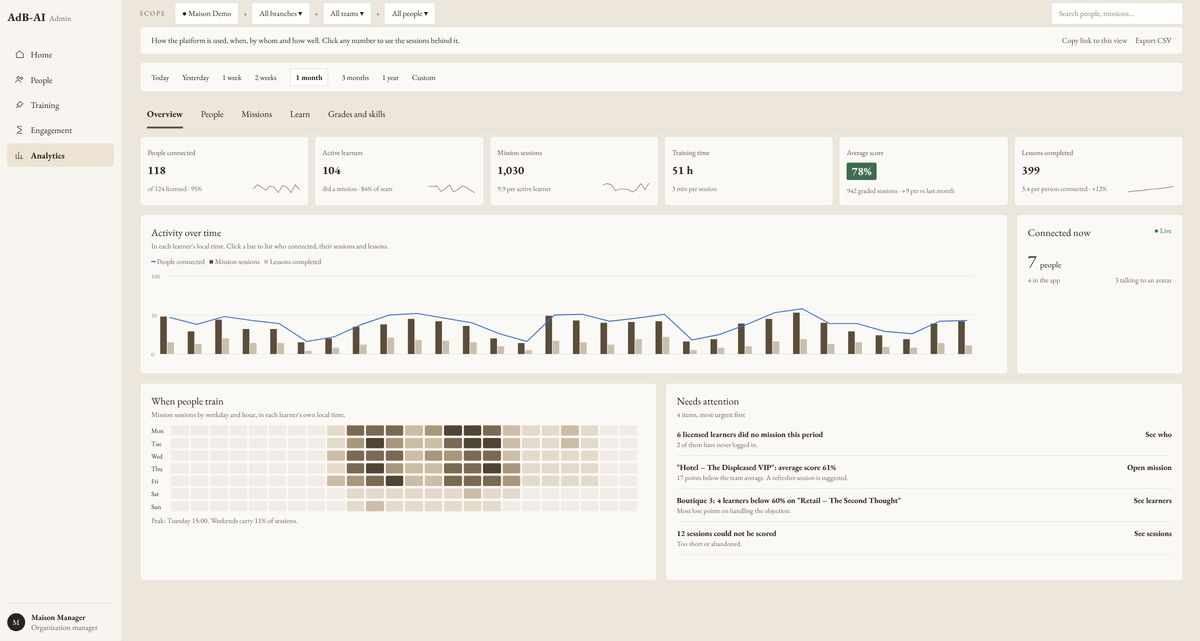Screen dimensions: 1200x641
Task: Switch to the Overview tab
Action: point(165,114)
